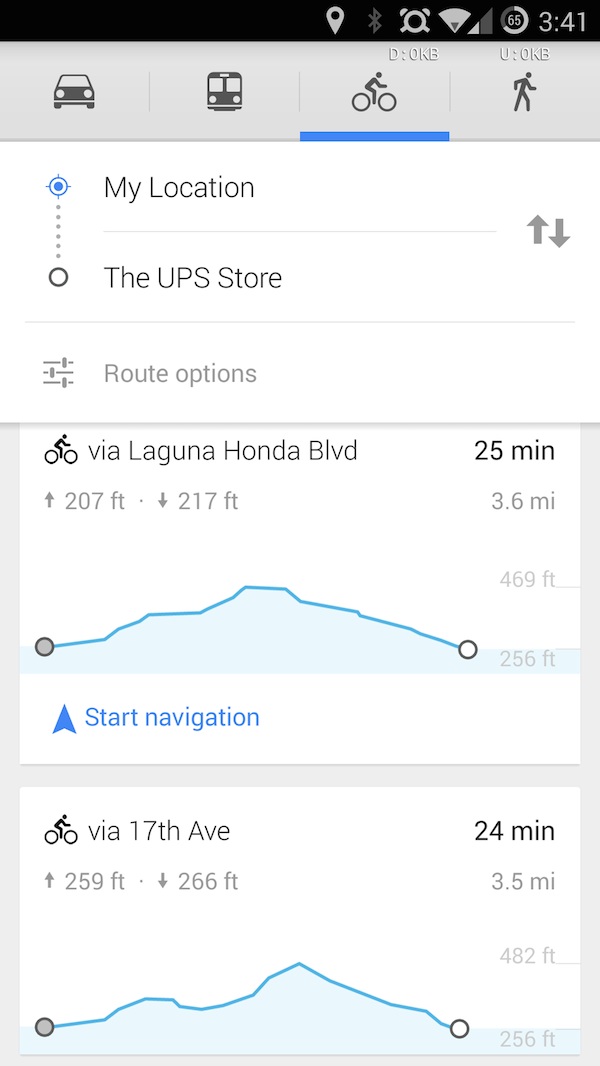Choose walking directions mode
The width and height of the screenshot is (600, 1066).
[524, 90]
